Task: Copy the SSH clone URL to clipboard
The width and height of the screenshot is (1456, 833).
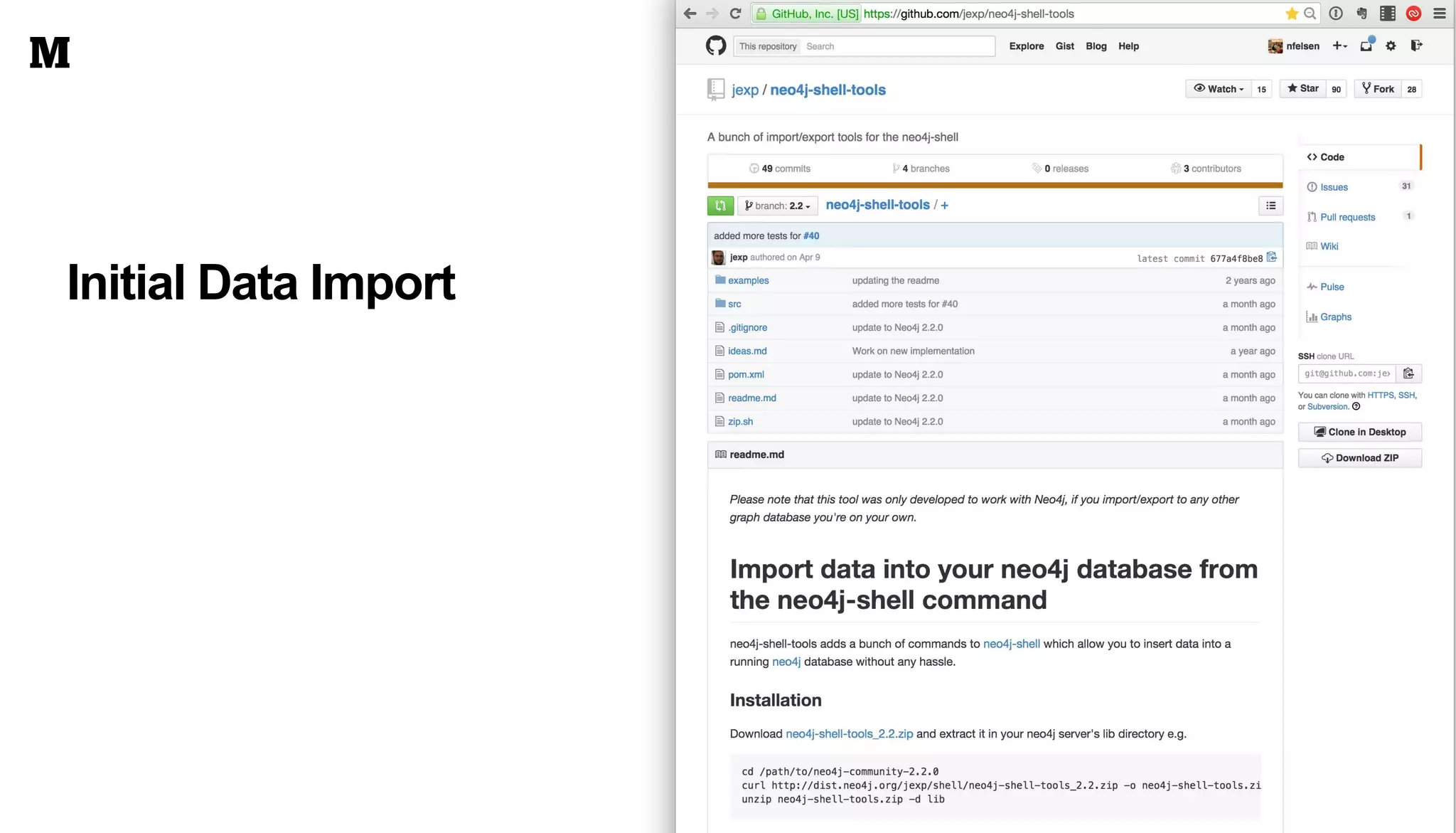Action: tap(1408, 373)
